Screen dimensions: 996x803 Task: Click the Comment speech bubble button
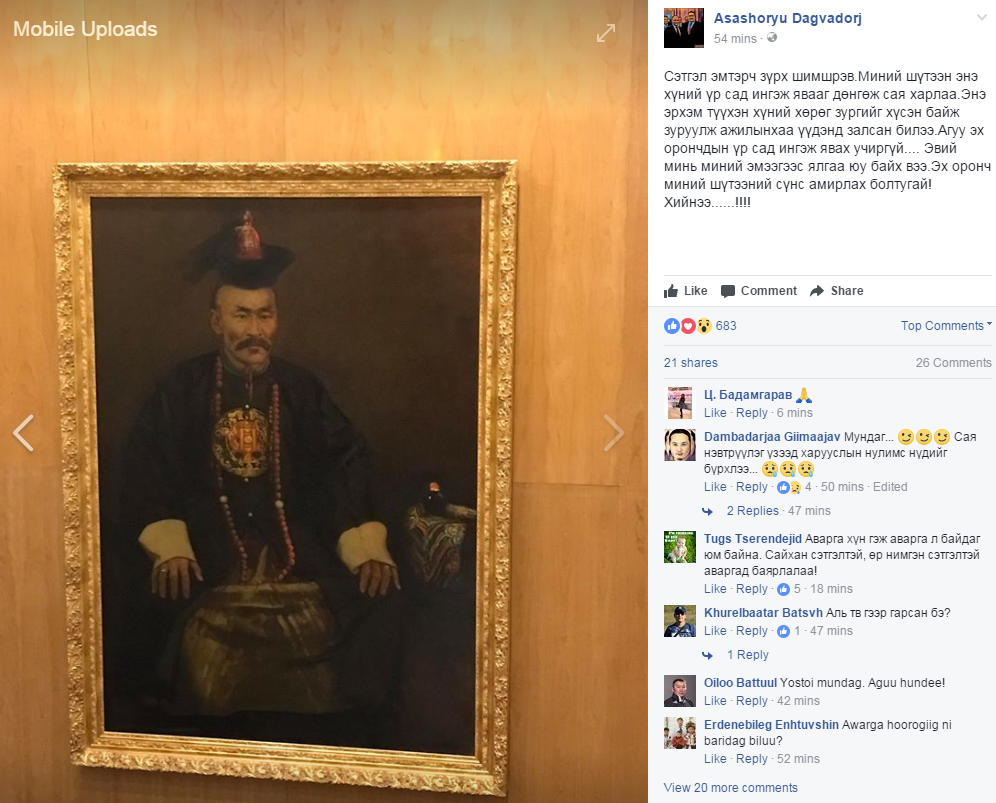point(759,291)
